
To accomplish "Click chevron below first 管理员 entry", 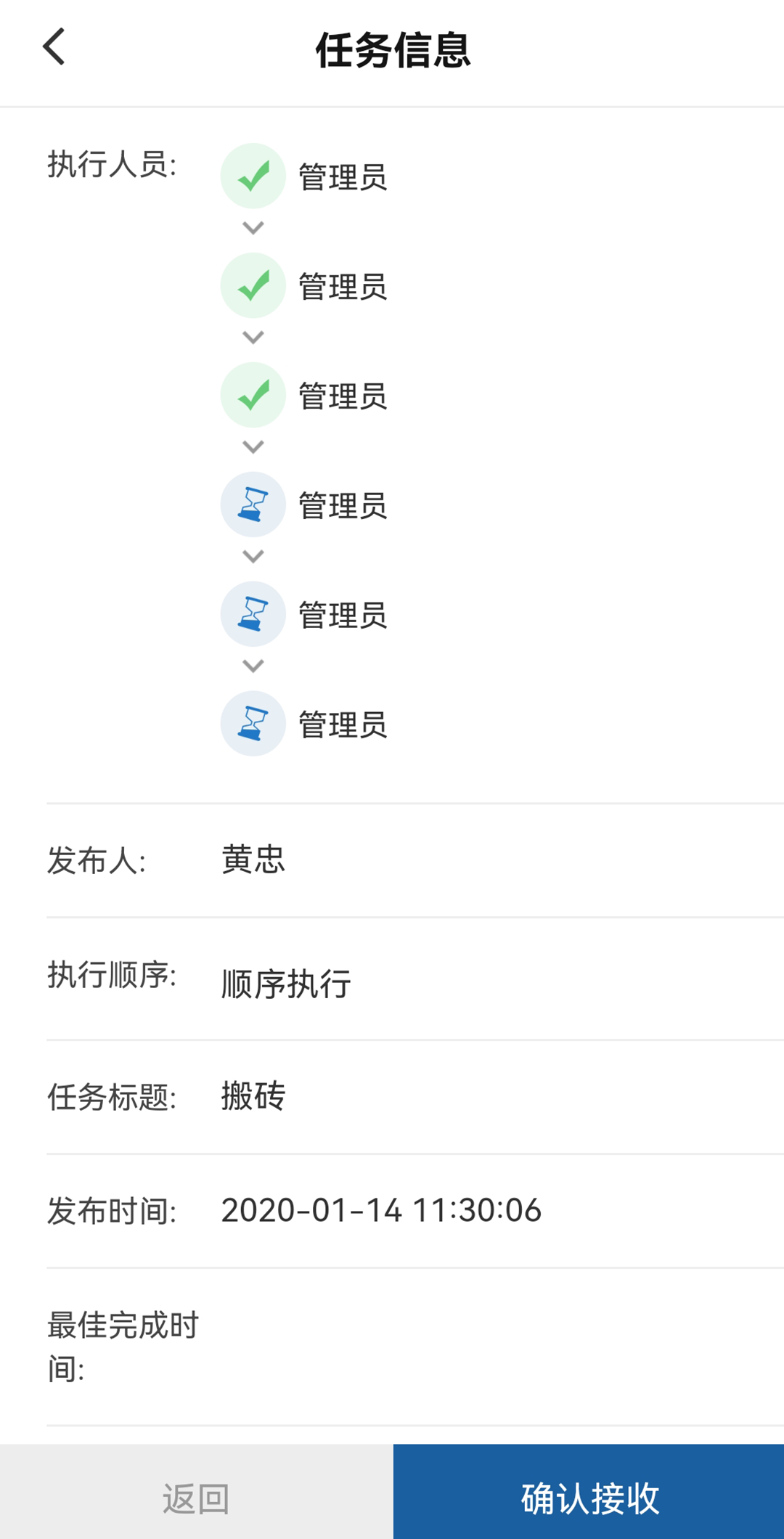I will (253, 228).
